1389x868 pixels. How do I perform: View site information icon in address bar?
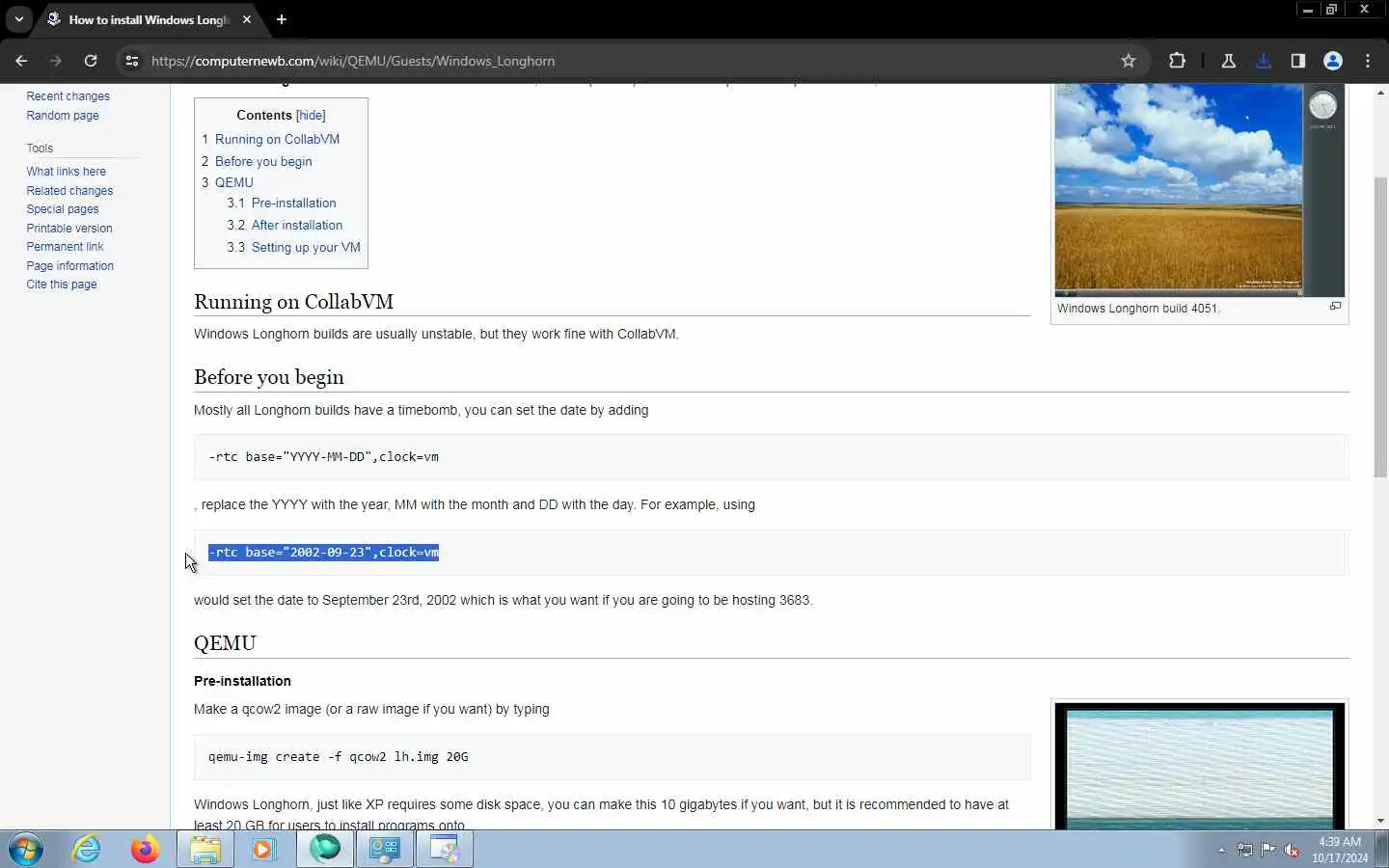point(132,61)
